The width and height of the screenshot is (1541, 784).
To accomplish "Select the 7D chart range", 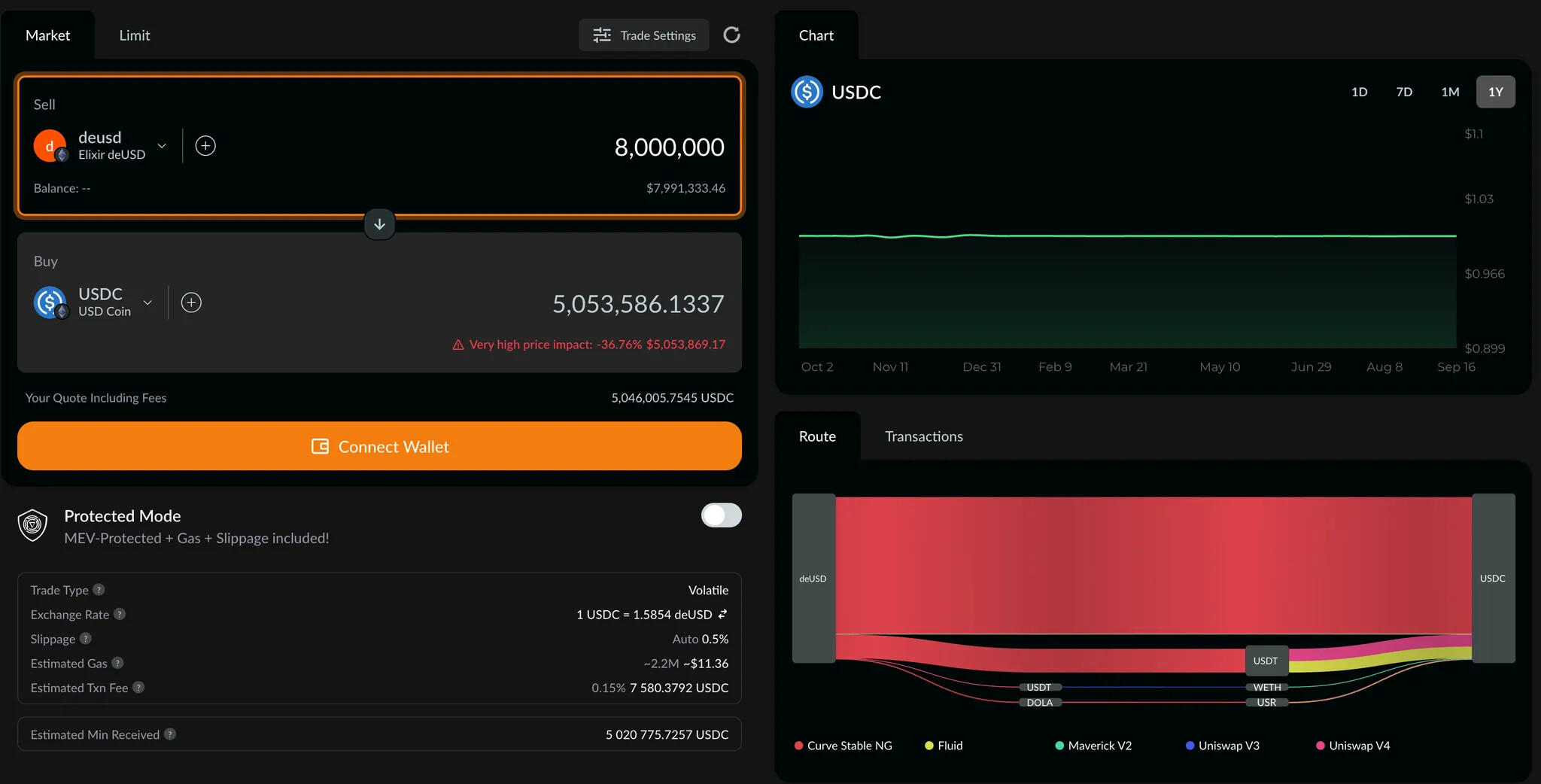I will [x=1404, y=92].
